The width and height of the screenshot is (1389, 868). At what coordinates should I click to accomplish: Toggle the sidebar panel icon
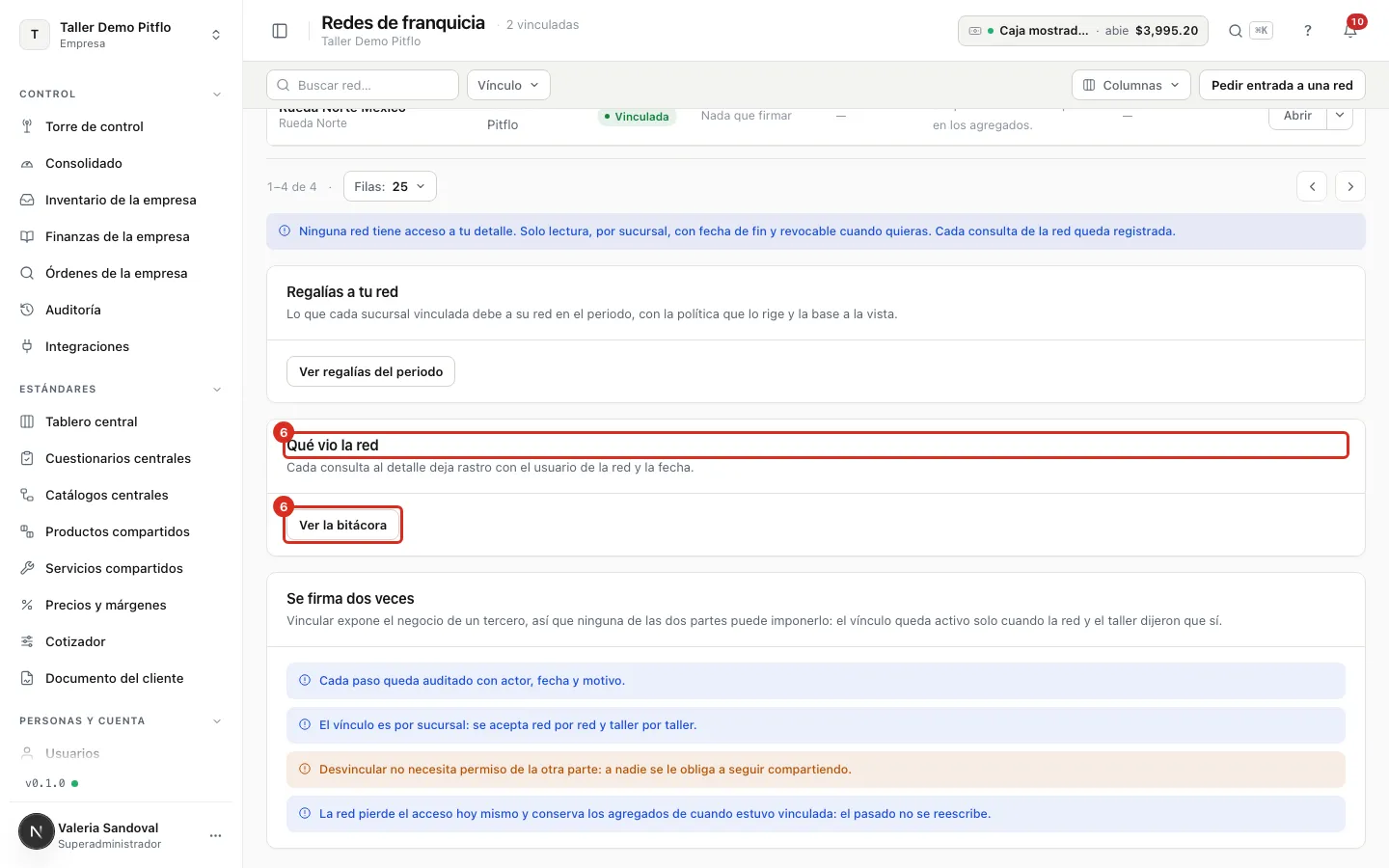tap(280, 31)
